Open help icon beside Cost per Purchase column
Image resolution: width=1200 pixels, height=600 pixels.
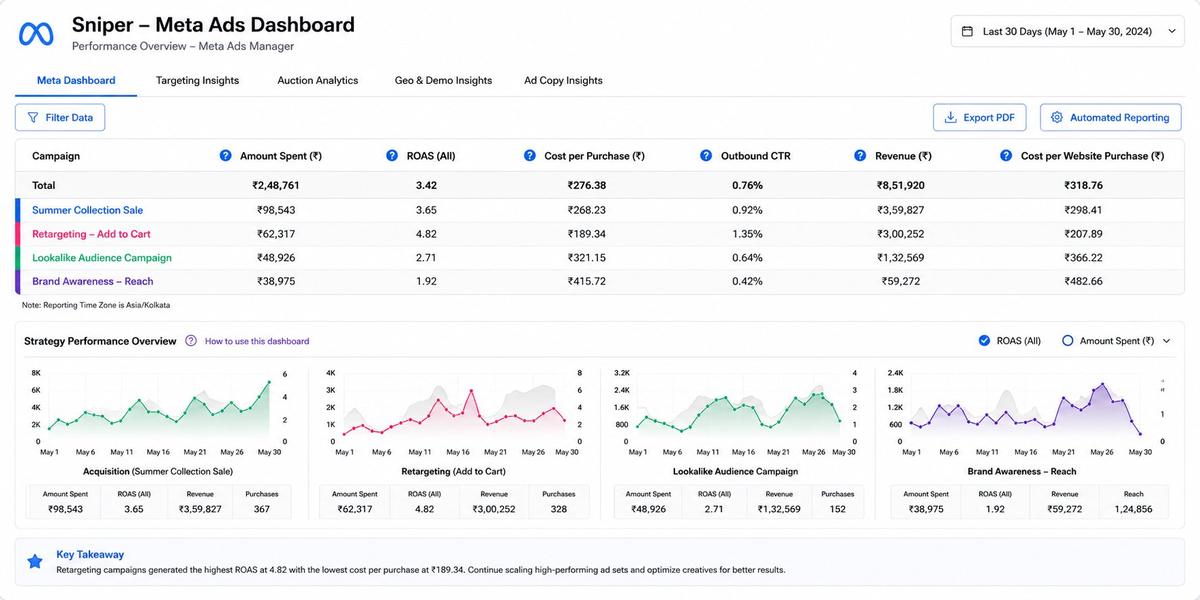coord(530,156)
